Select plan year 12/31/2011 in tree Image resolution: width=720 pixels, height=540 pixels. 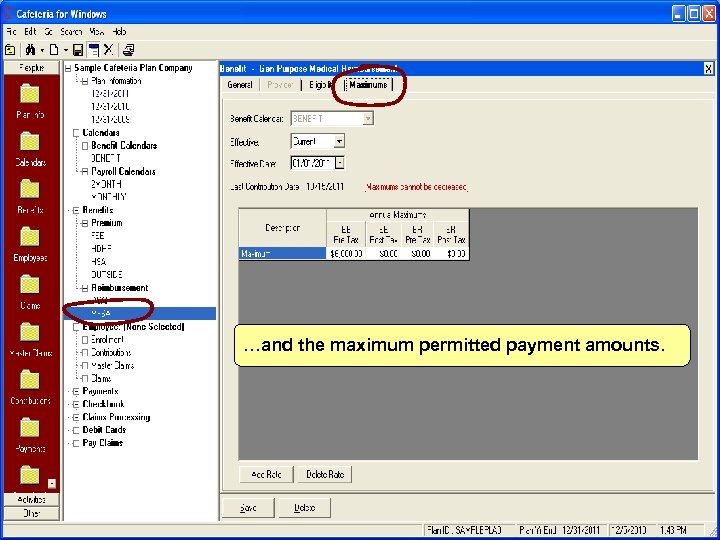click(x=110, y=94)
